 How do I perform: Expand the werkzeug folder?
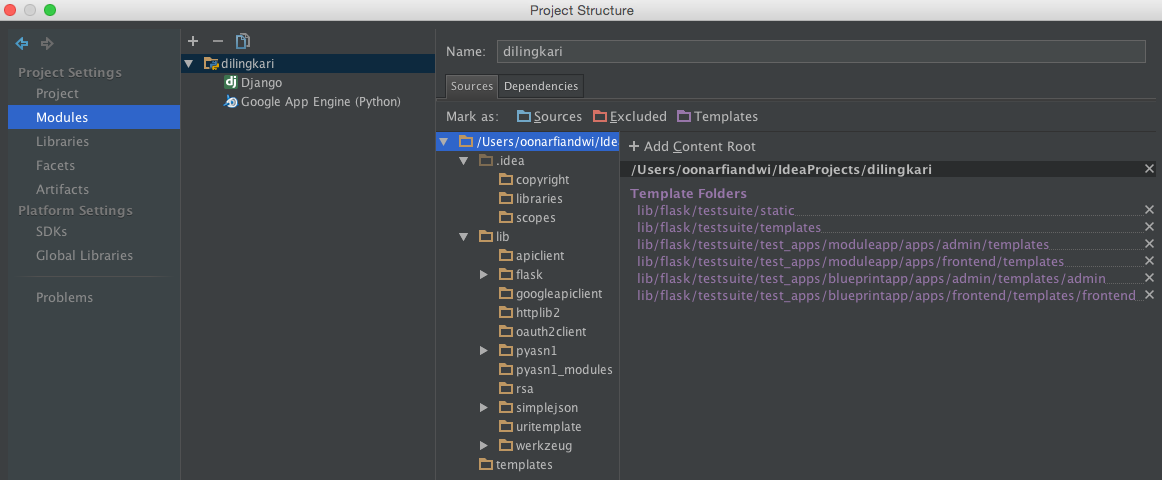pos(484,445)
